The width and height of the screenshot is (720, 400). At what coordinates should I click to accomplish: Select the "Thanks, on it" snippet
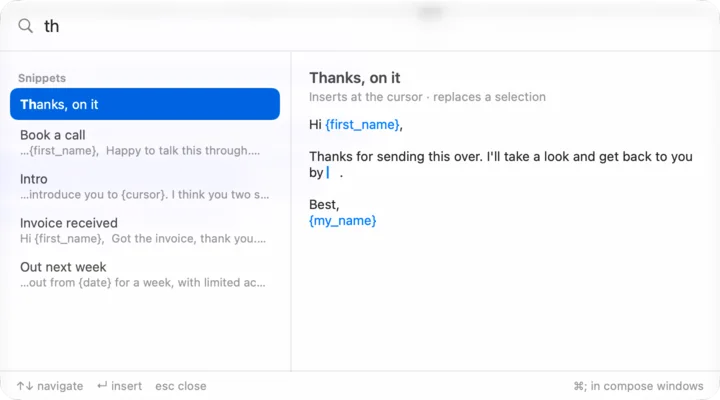tap(145, 104)
